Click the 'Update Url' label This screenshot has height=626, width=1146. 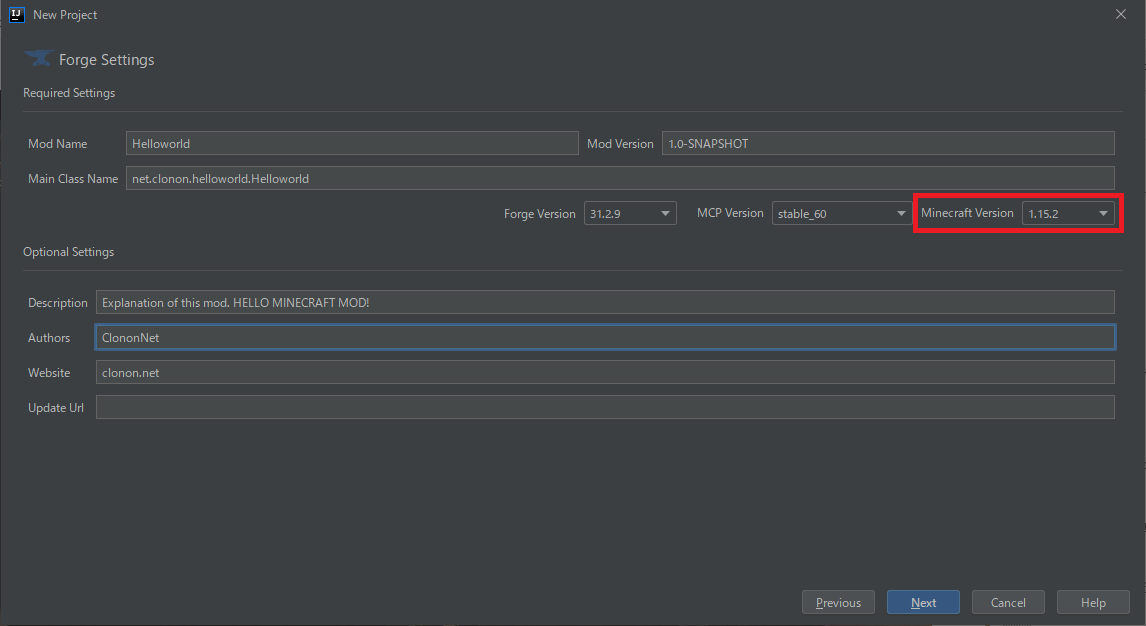[x=56, y=408]
